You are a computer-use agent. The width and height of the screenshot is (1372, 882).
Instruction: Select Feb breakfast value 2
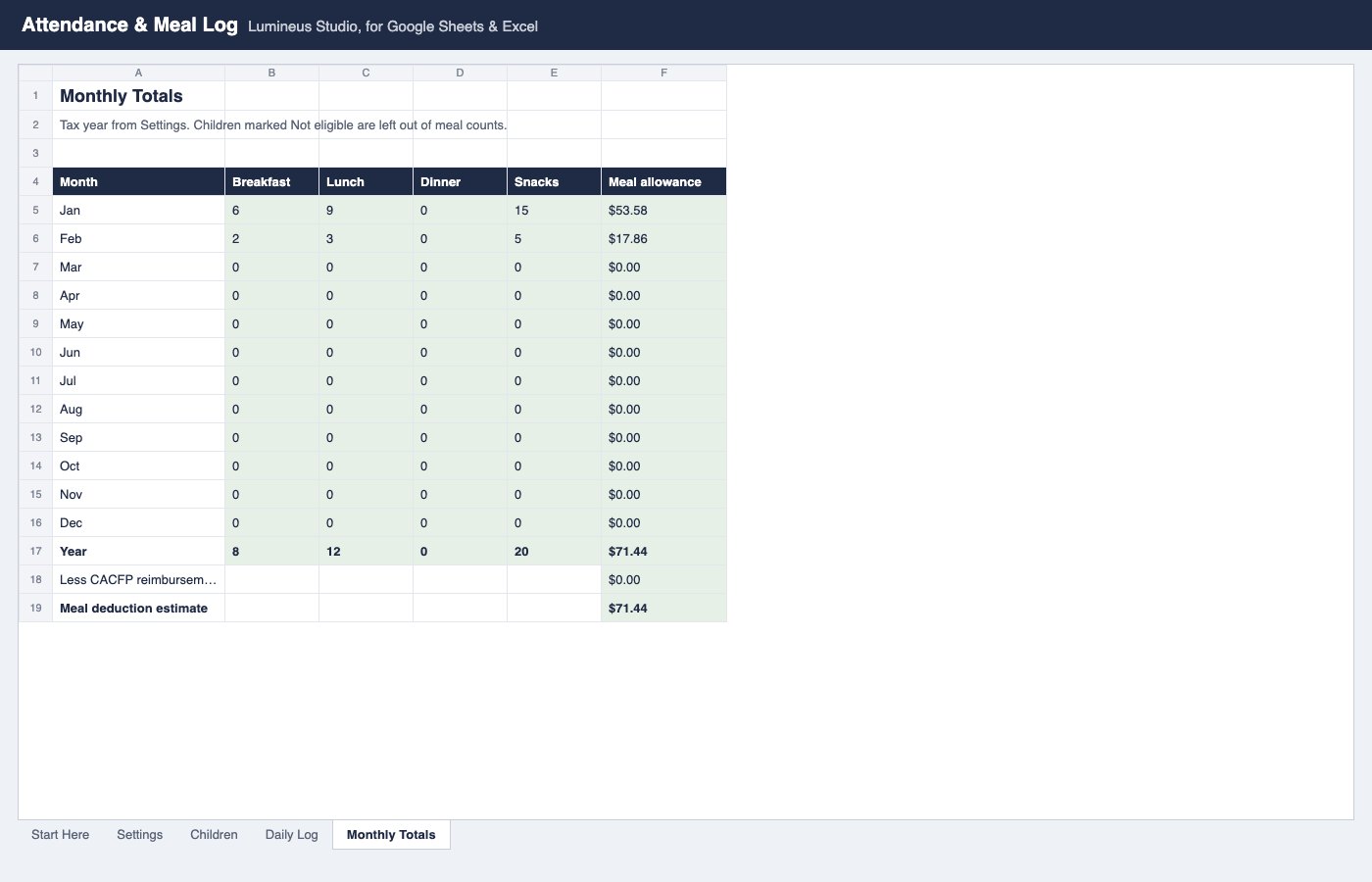click(271, 239)
